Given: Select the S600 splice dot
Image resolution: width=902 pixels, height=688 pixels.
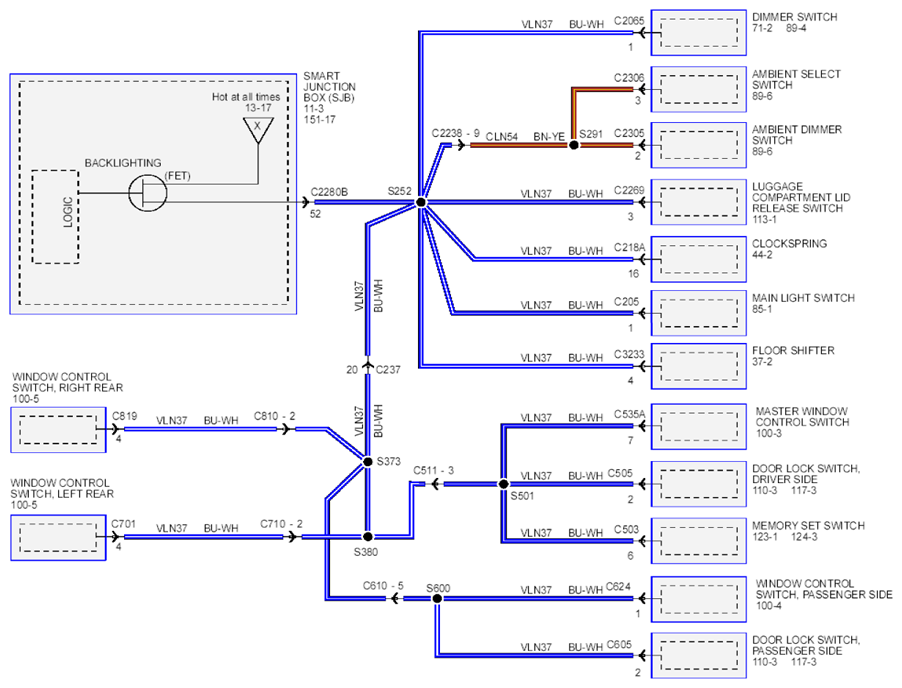Looking at the screenshot, I should pyautogui.click(x=437, y=598).
